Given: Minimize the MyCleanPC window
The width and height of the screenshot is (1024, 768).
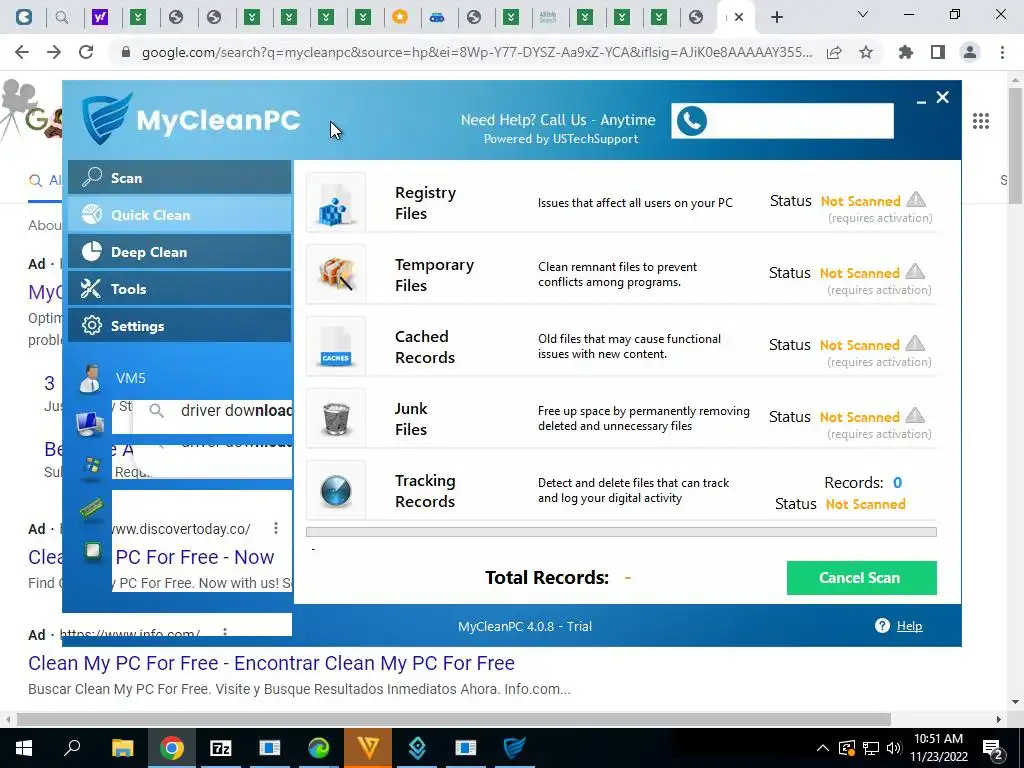Looking at the screenshot, I should 921,101.
